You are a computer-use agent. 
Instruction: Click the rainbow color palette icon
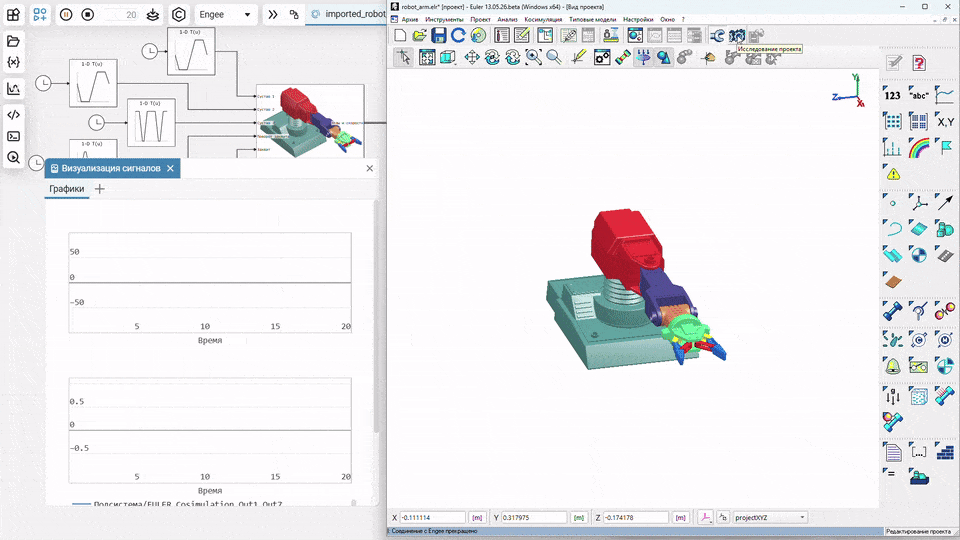coord(918,148)
